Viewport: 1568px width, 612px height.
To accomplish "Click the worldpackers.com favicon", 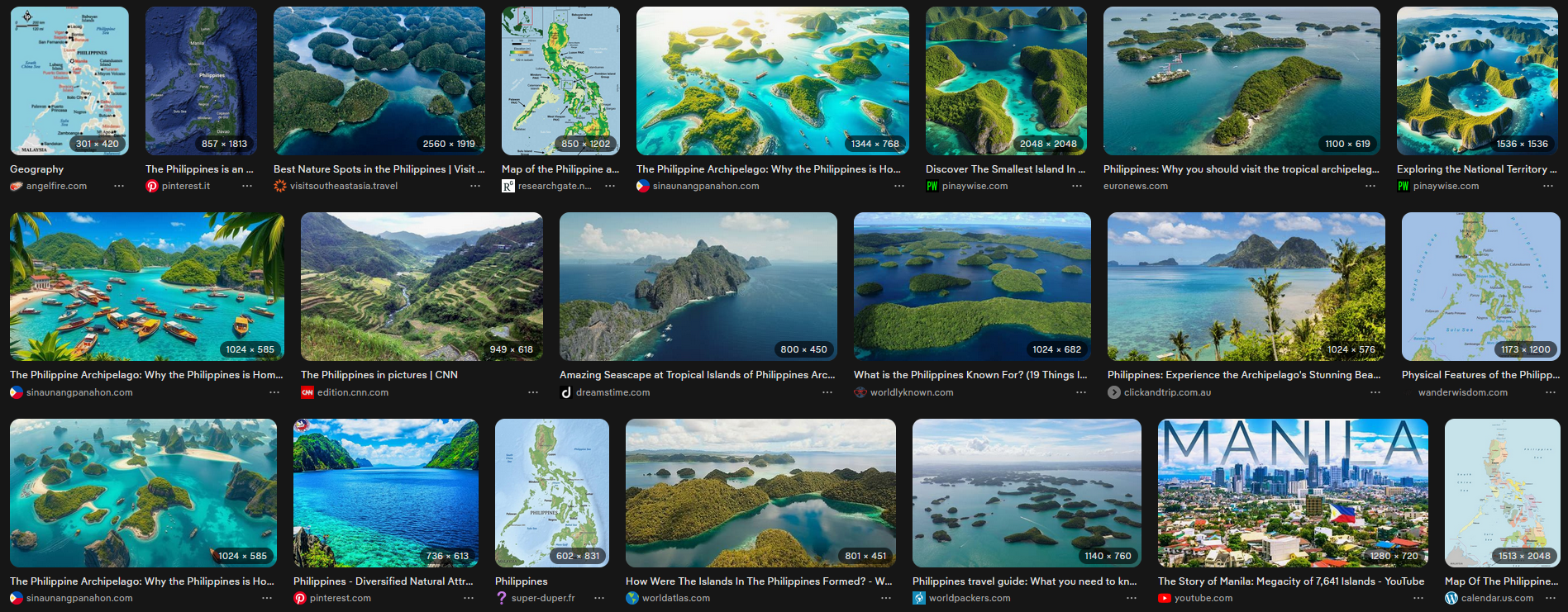I will tap(919, 599).
